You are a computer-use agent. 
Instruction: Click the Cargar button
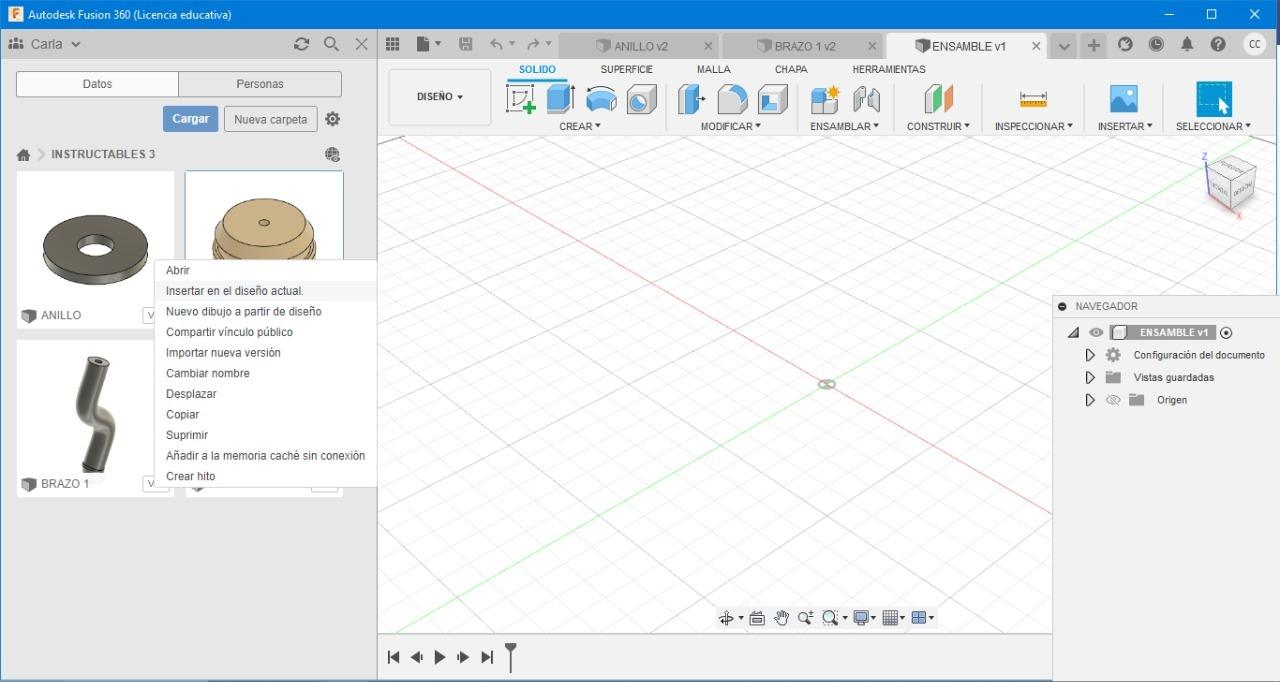tap(190, 119)
